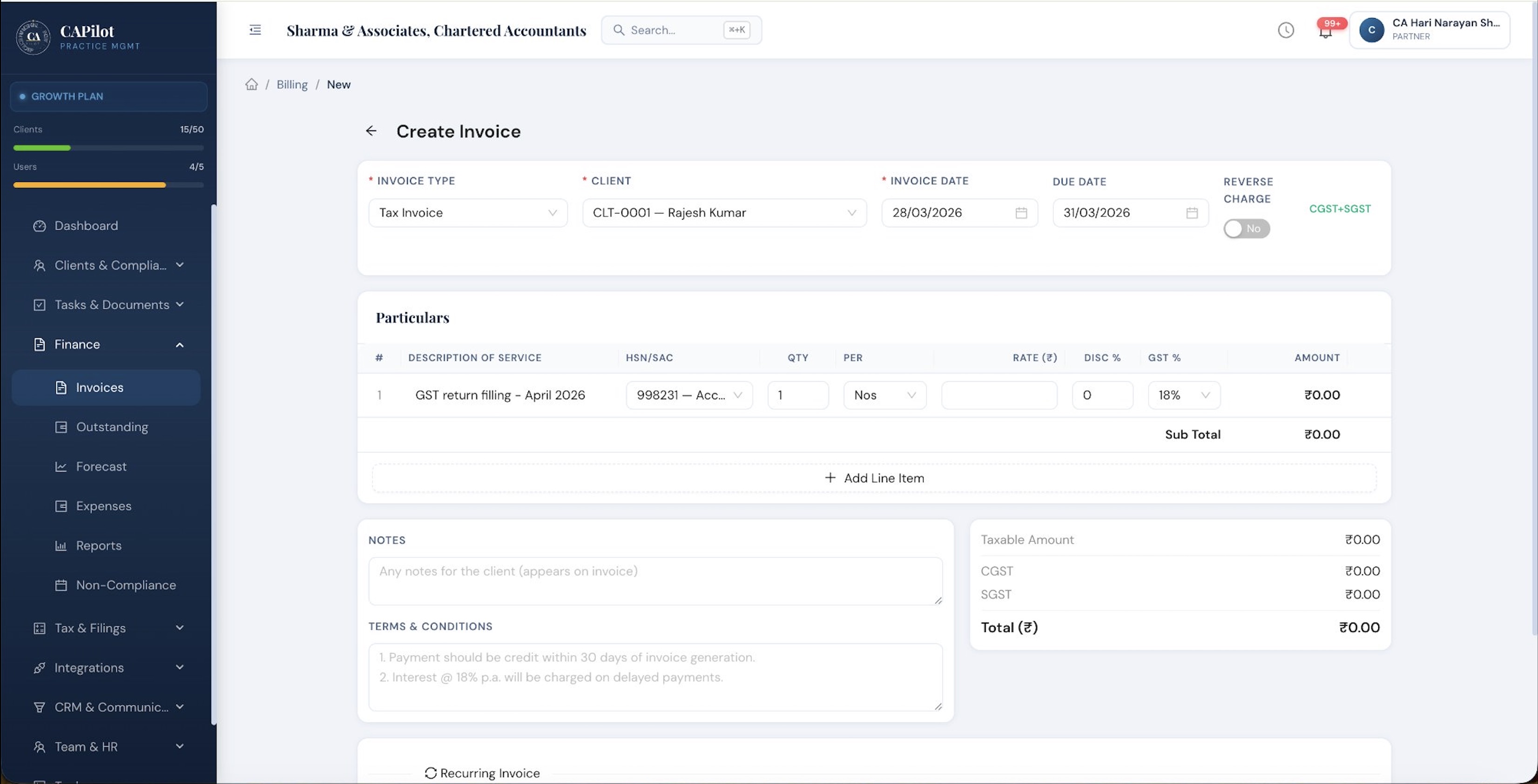The width and height of the screenshot is (1538, 784).
Task: Click the Recurring Invoice refresh icon
Action: pyautogui.click(x=431, y=773)
